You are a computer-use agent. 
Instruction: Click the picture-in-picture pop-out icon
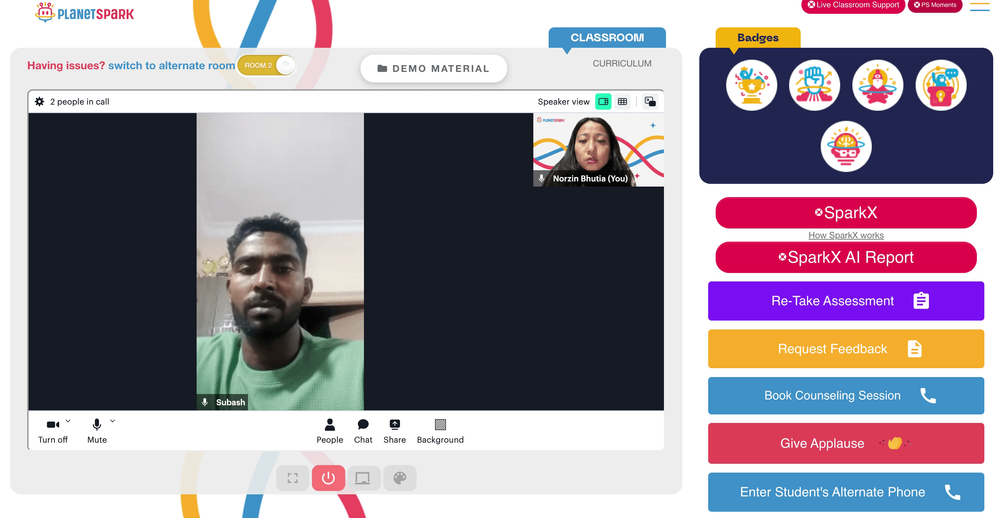coord(650,101)
